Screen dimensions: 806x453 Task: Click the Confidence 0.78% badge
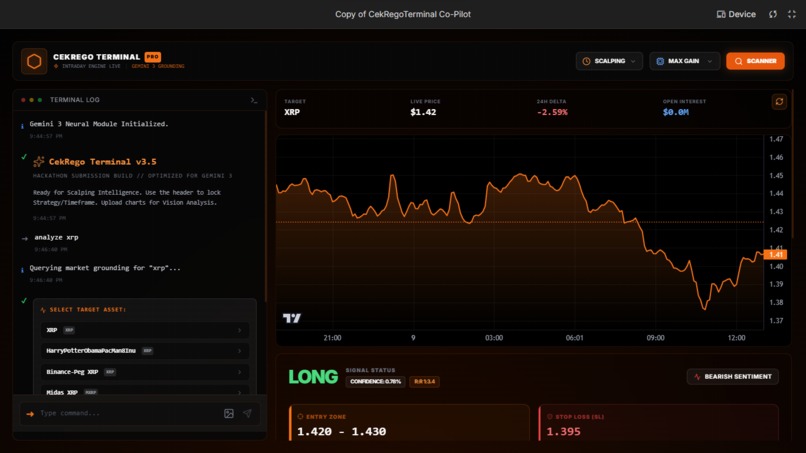[375, 382]
